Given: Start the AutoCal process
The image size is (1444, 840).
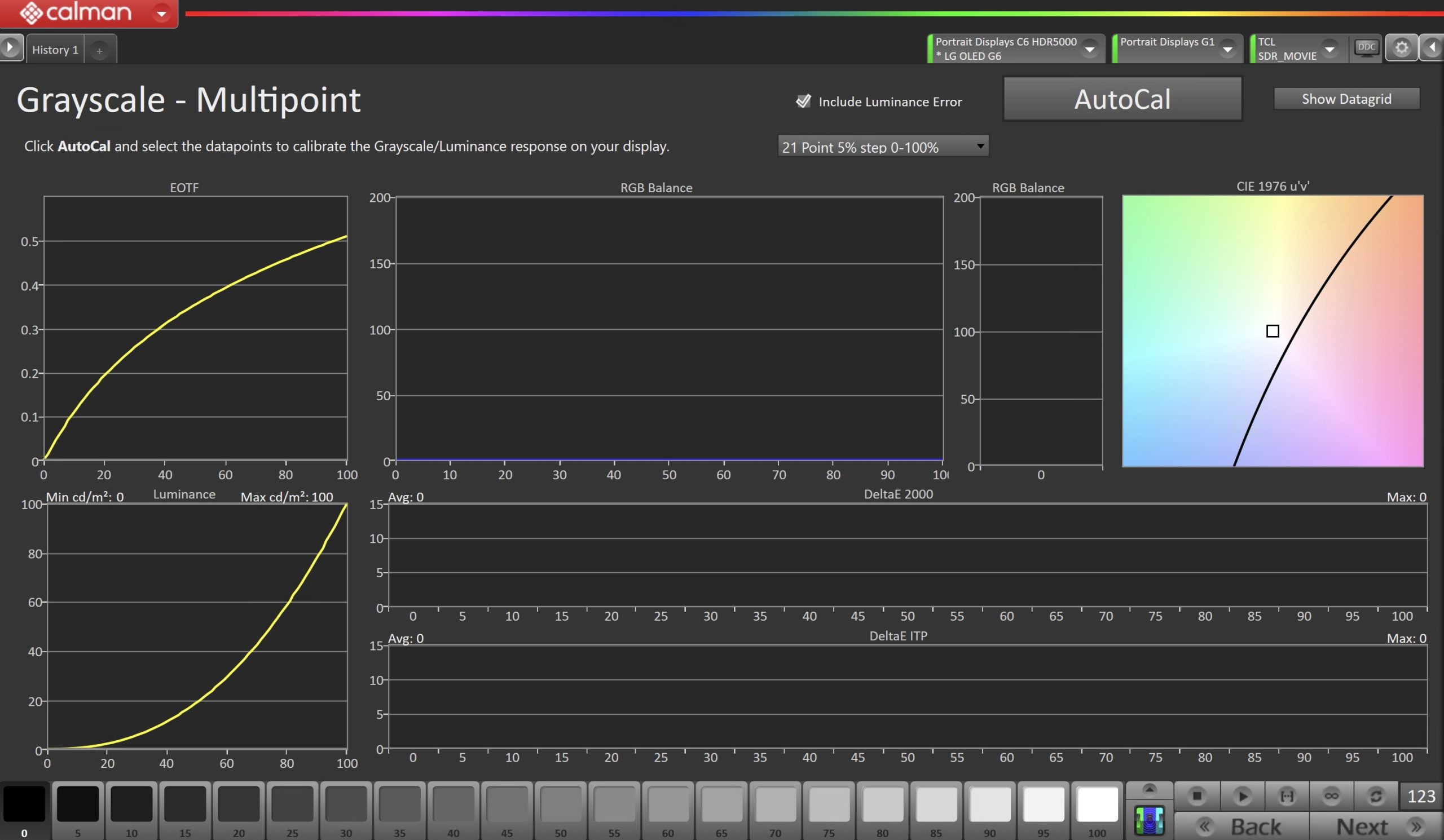Looking at the screenshot, I should tap(1122, 99).
